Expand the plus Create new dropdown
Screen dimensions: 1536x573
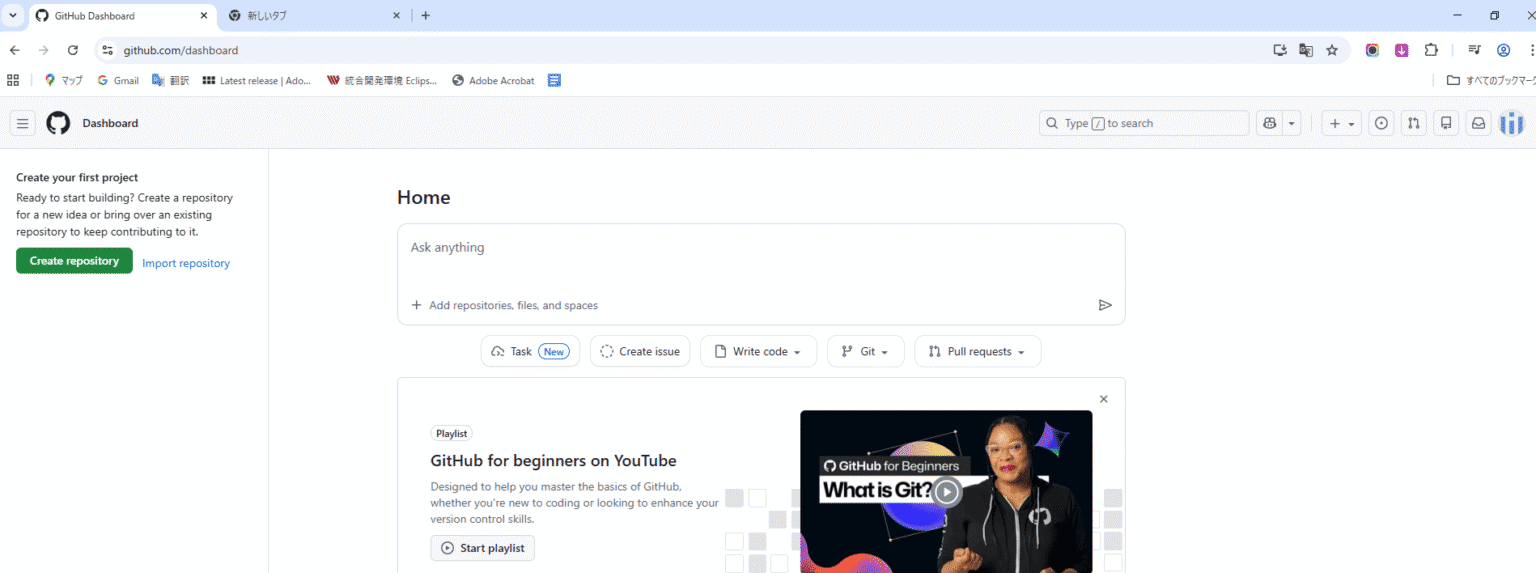tap(1341, 123)
